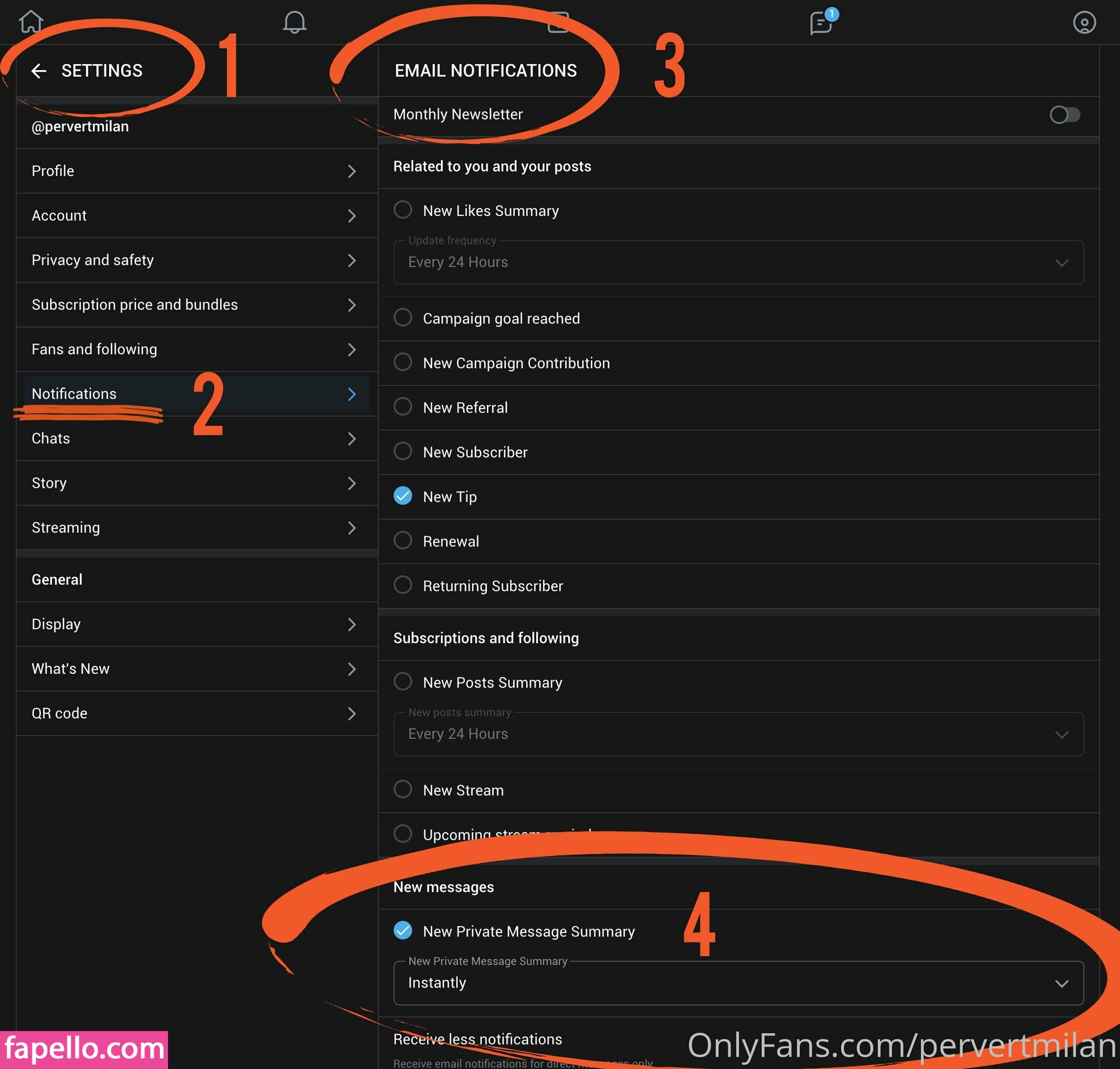Open Chats settings
The width and height of the screenshot is (1120, 1069).
(197, 438)
